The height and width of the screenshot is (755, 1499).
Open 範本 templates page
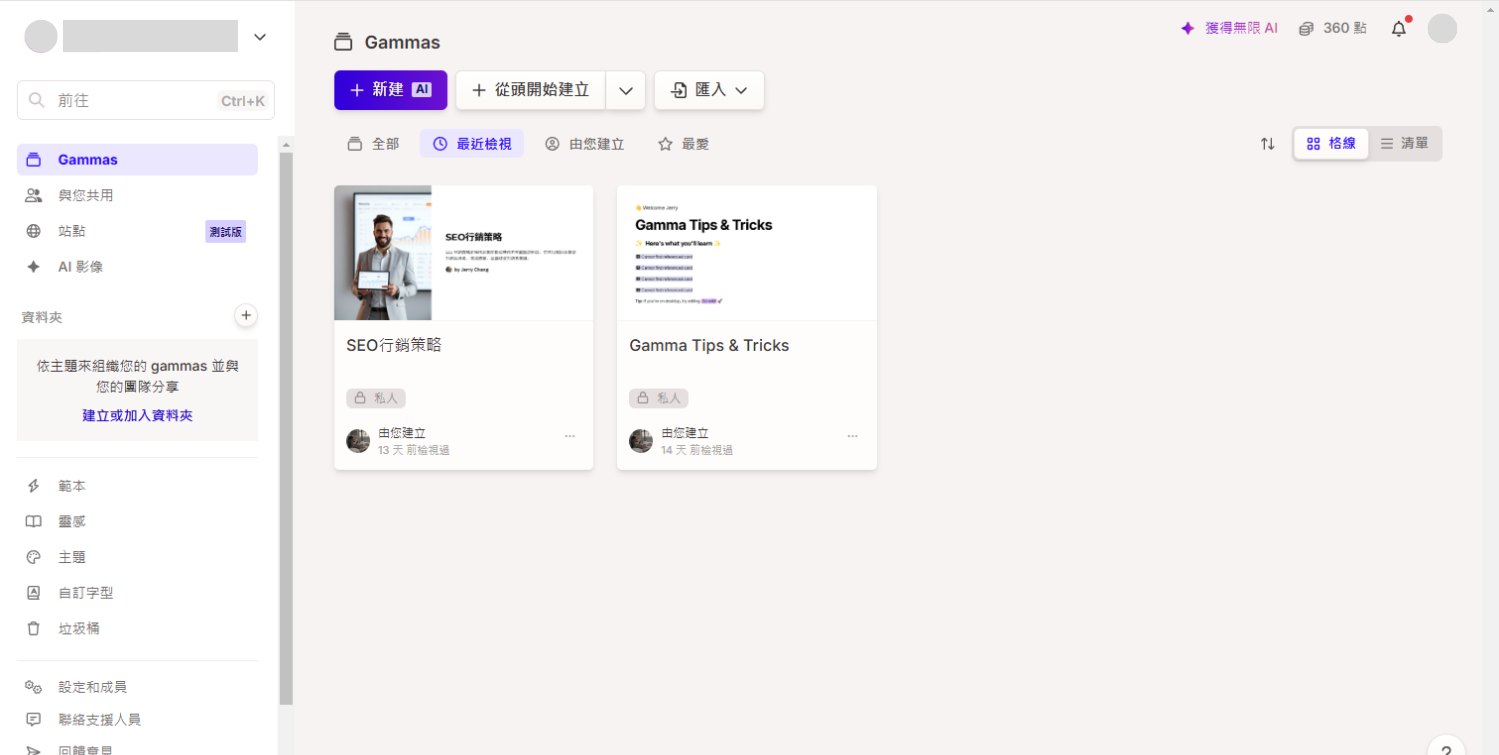(137, 486)
